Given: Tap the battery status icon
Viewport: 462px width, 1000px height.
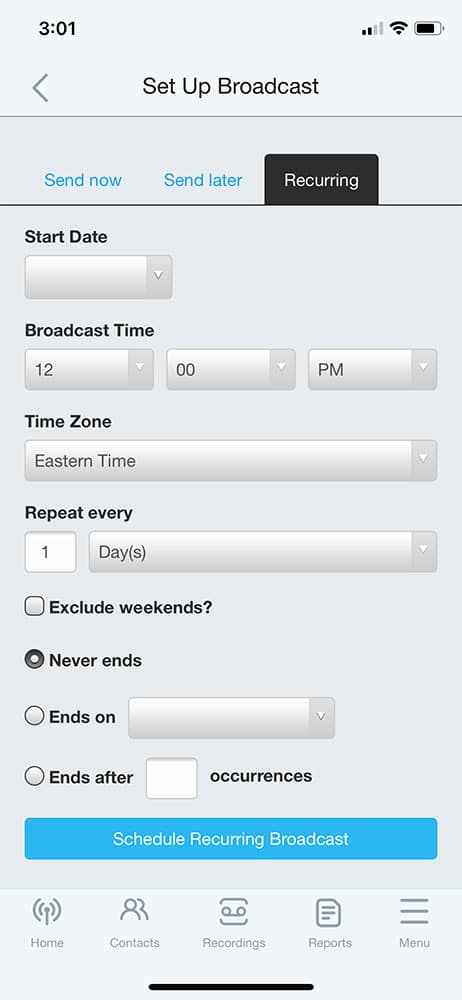Looking at the screenshot, I should [429, 28].
